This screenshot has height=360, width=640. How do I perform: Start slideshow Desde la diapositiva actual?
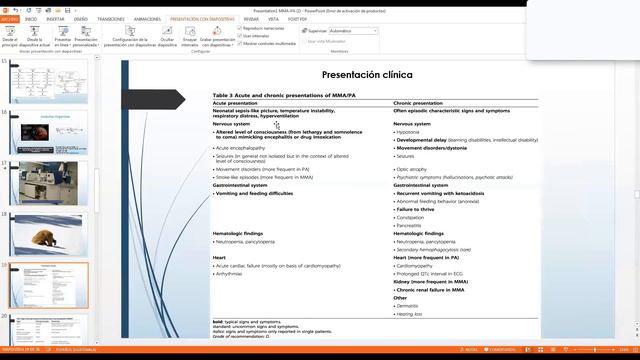35,36
